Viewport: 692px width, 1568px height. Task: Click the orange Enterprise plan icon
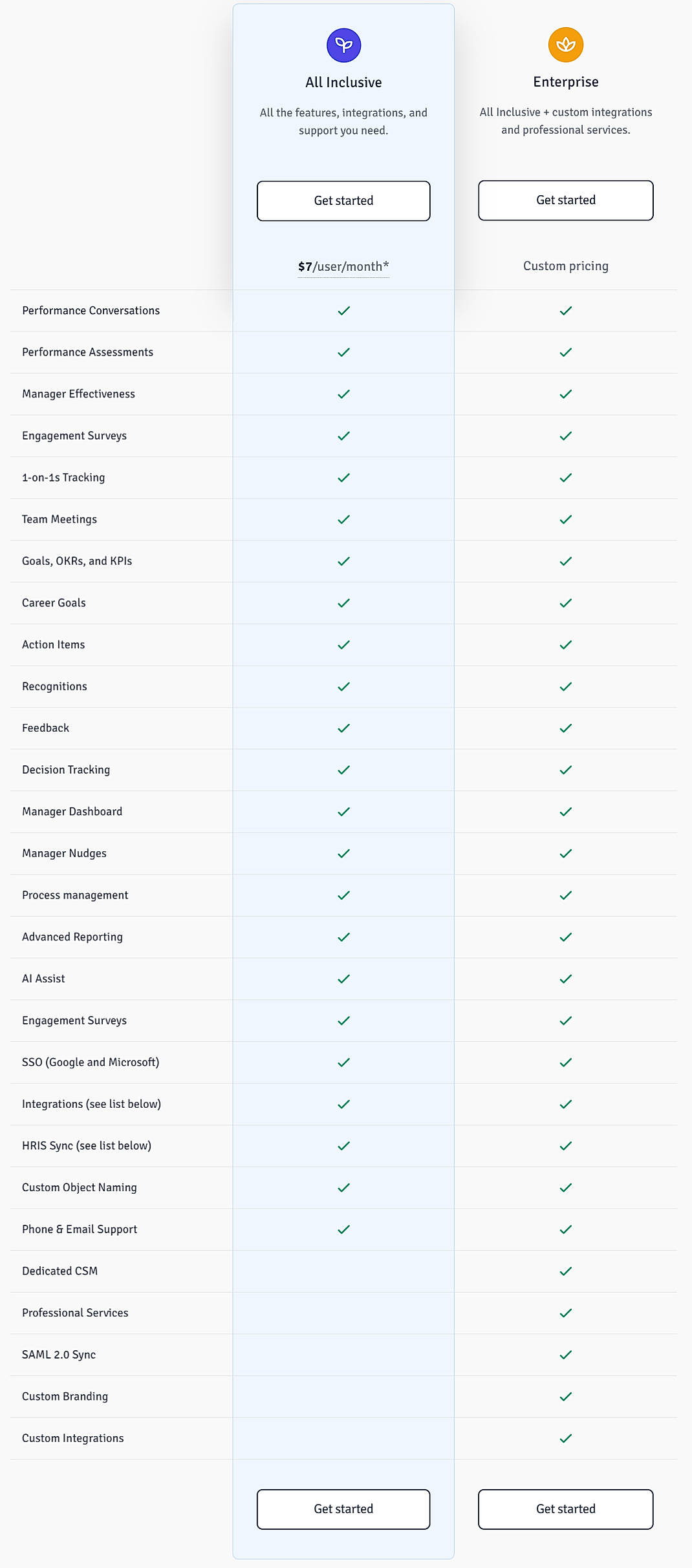565,45
